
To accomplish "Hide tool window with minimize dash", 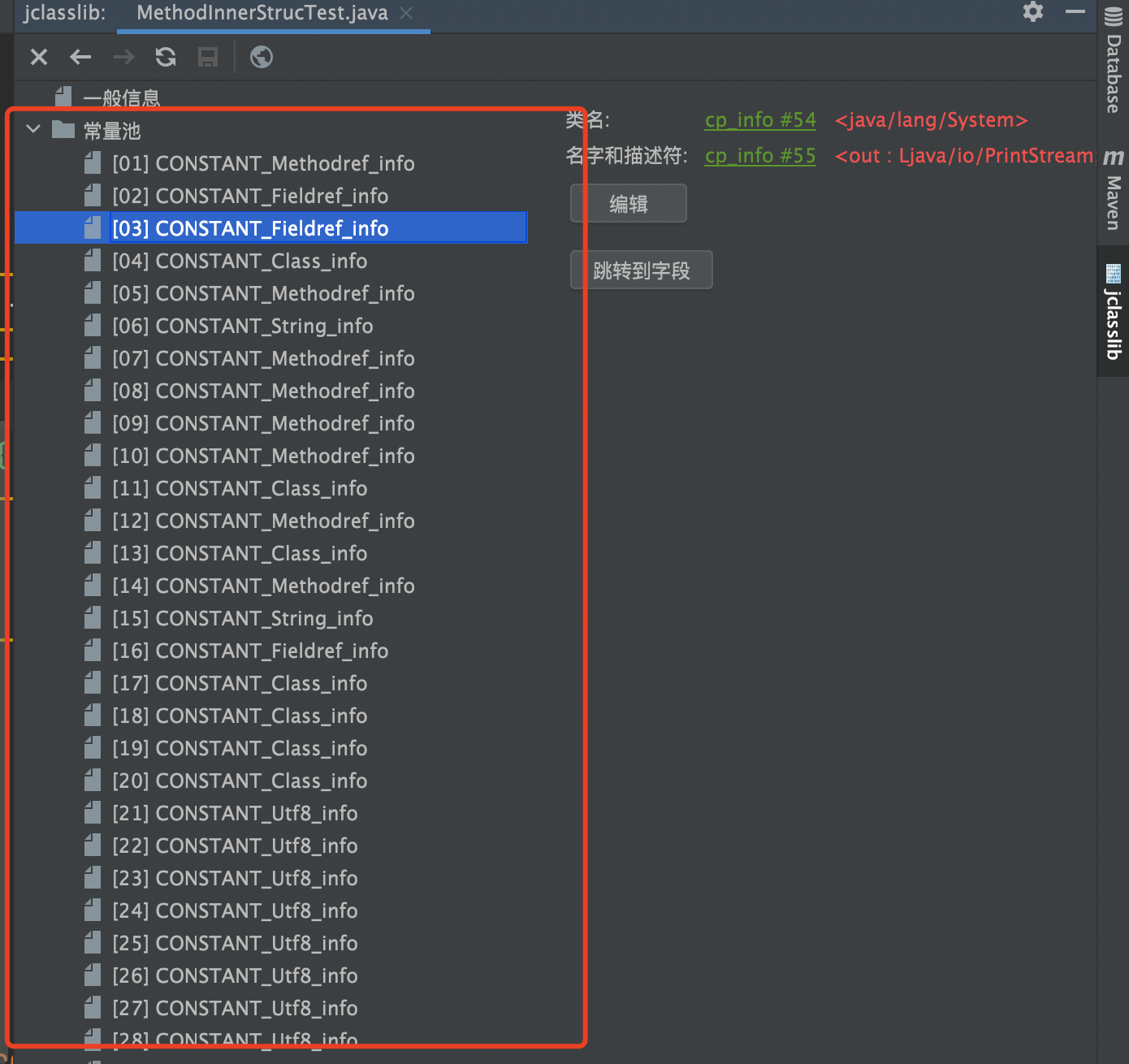I will [1075, 11].
